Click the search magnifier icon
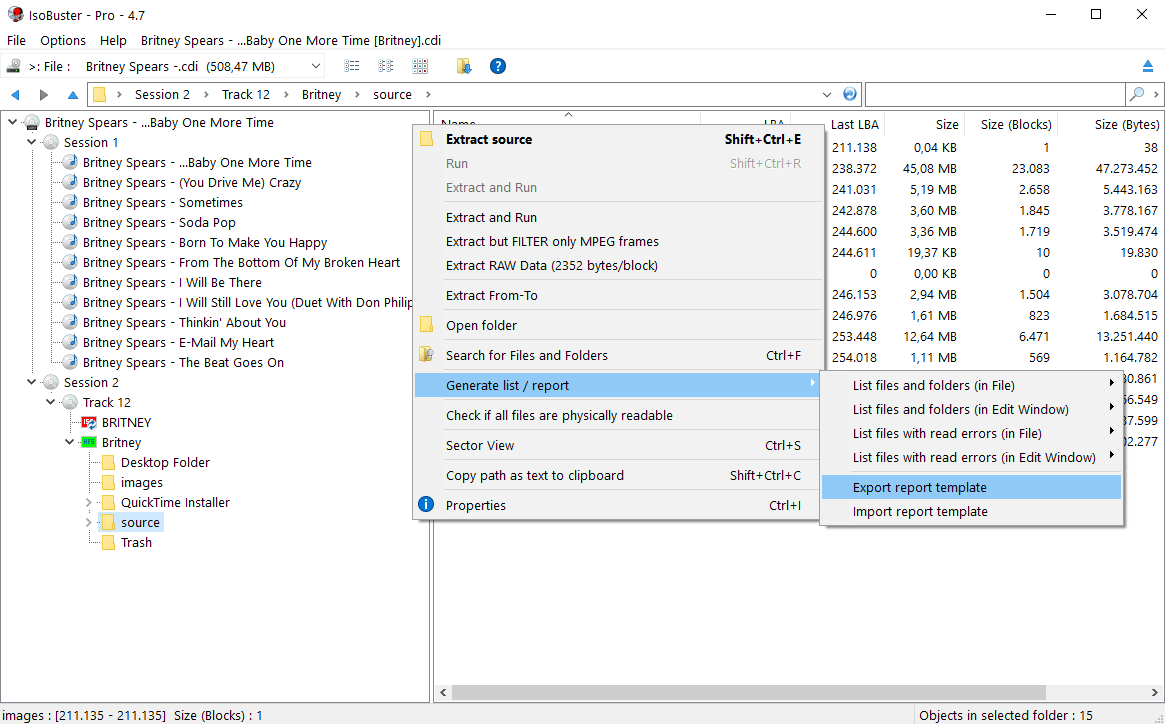 click(1137, 94)
